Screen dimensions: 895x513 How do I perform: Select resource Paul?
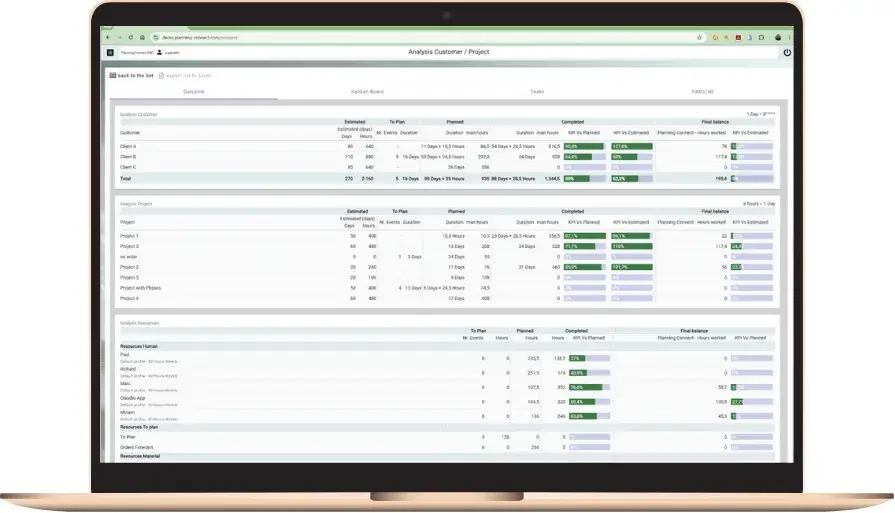coord(446,358)
